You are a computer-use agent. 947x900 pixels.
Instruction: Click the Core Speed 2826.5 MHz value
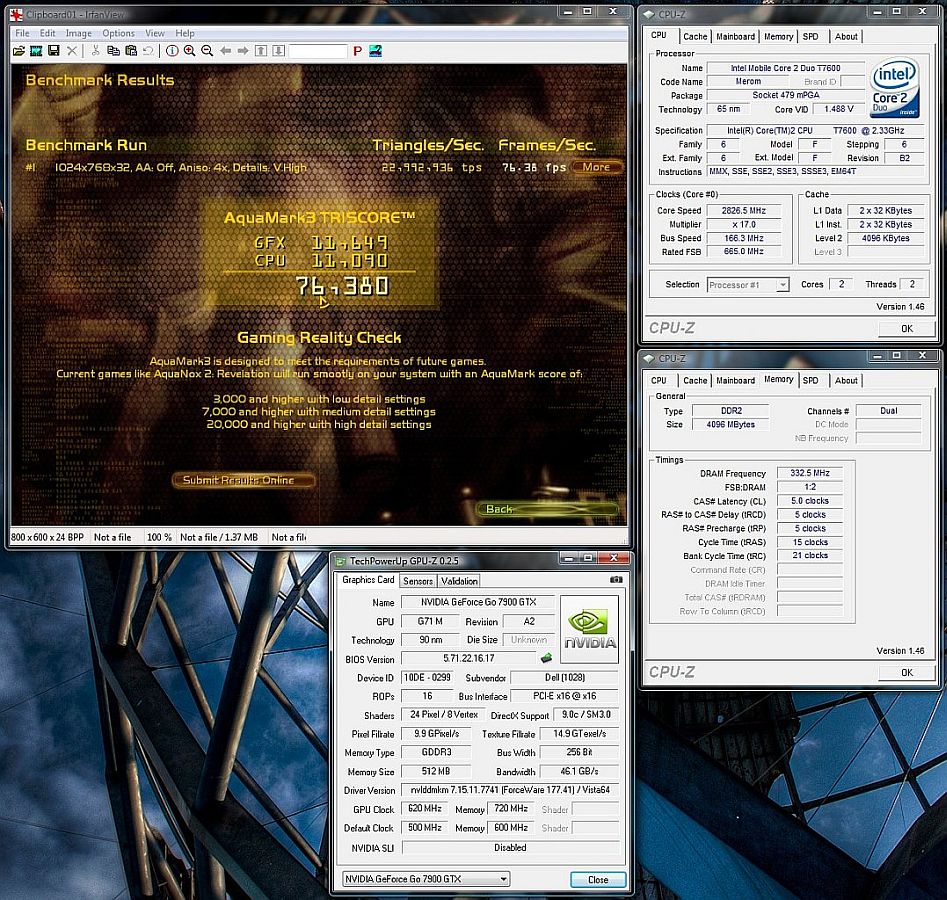pos(743,211)
